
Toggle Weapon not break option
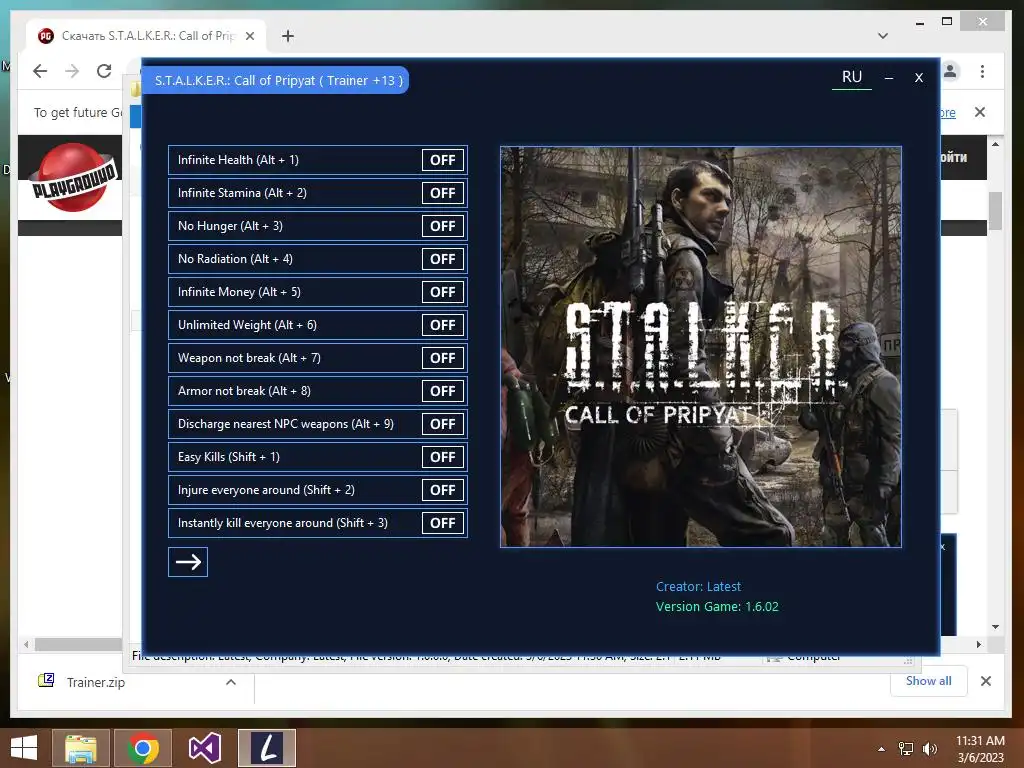(443, 358)
